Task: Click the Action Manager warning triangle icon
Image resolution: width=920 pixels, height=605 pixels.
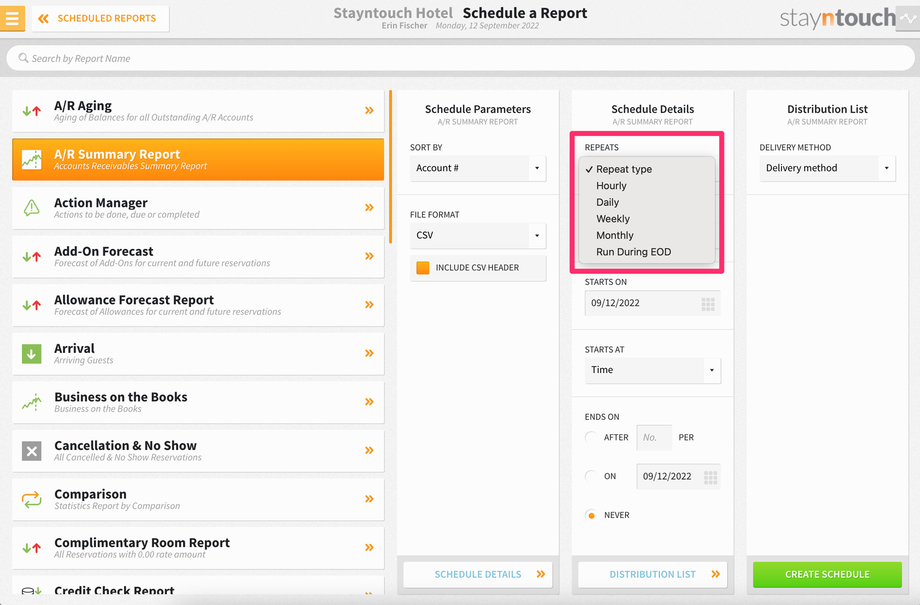Action: (32, 207)
